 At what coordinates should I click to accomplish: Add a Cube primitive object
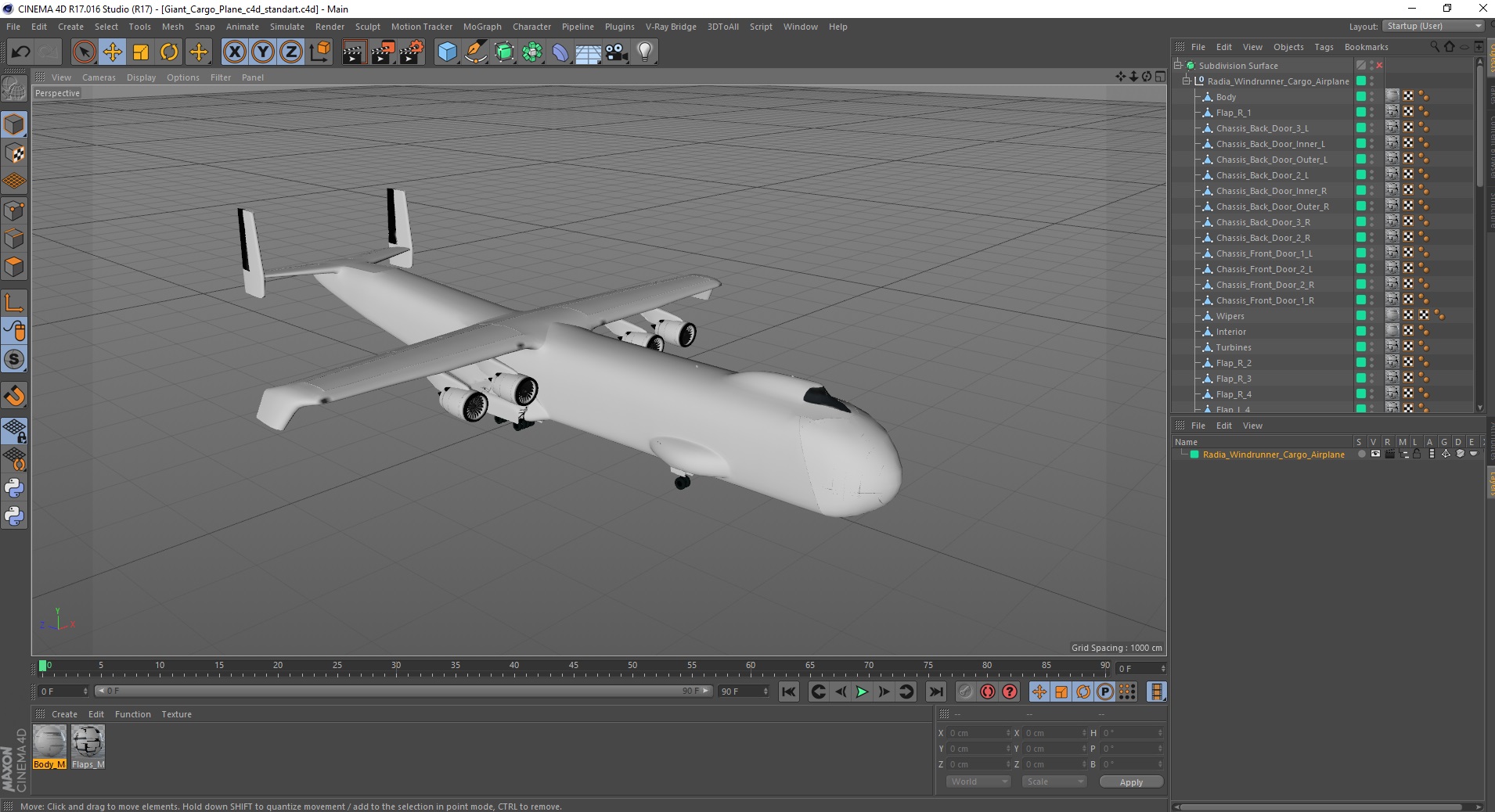tap(447, 52)
